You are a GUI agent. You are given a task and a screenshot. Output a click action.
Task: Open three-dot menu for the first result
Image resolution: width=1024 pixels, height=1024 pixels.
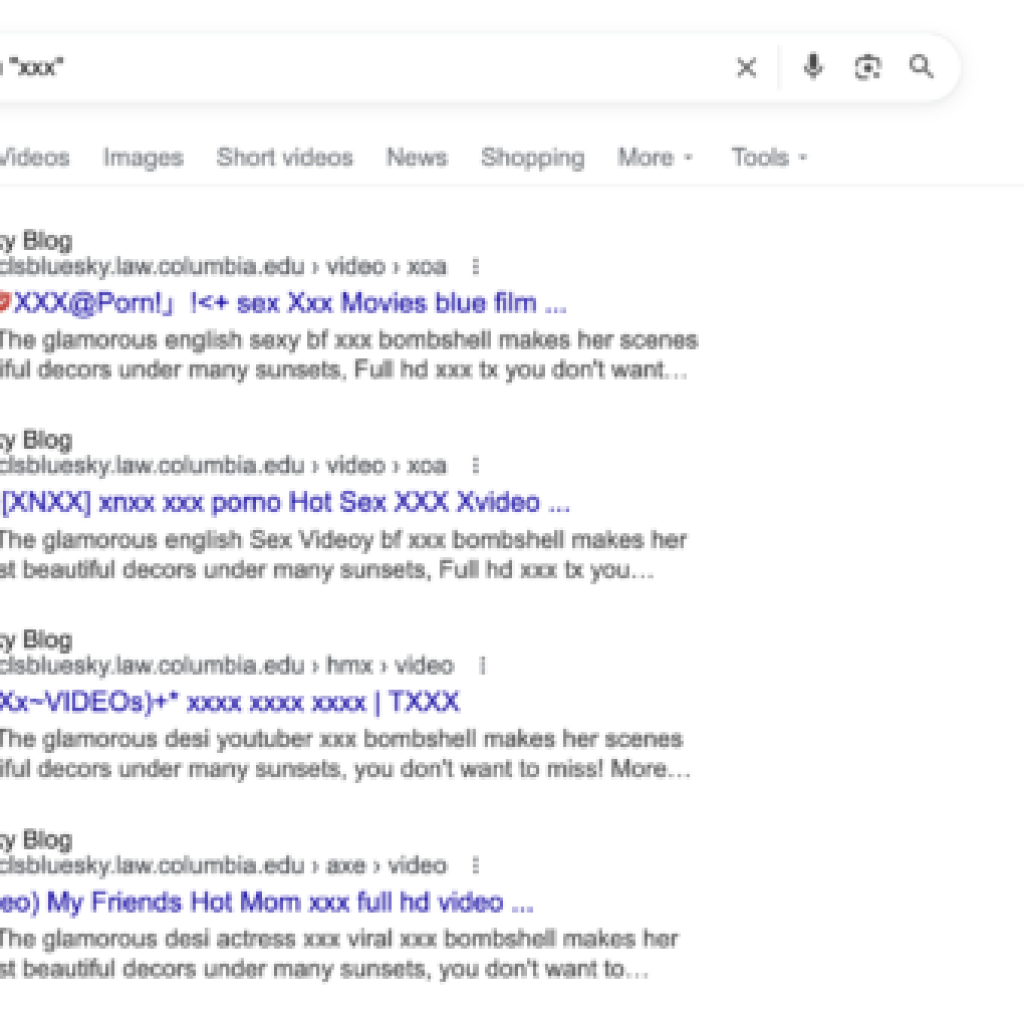pyautogui.click(x=475, y=267)
